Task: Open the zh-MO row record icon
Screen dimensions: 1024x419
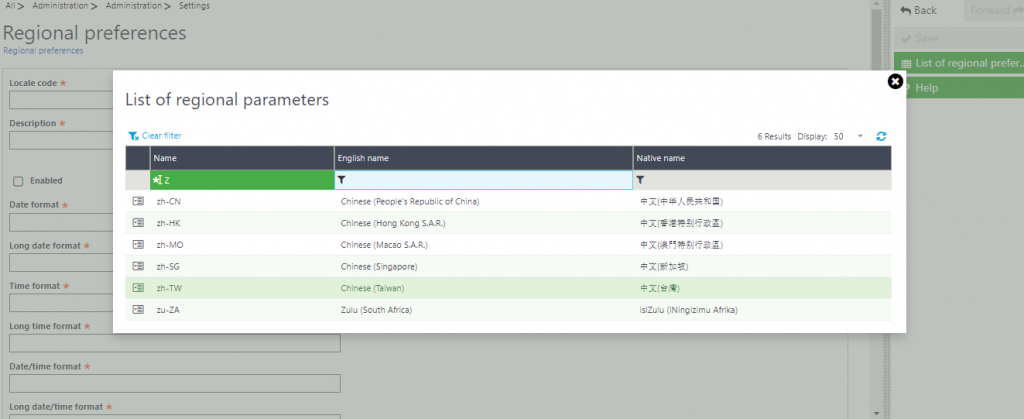Action: click(x=138, y=245)
